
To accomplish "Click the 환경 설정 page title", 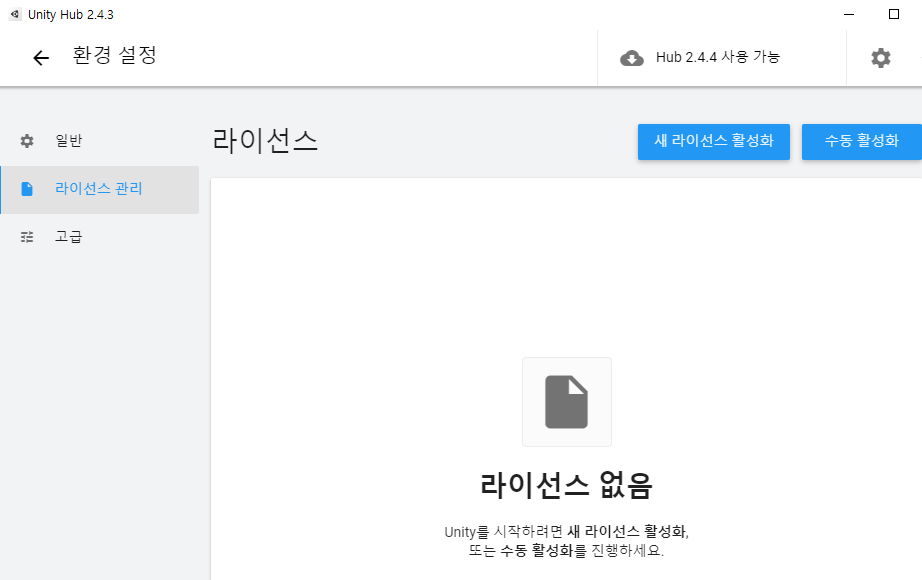I will tap(115, 55).
